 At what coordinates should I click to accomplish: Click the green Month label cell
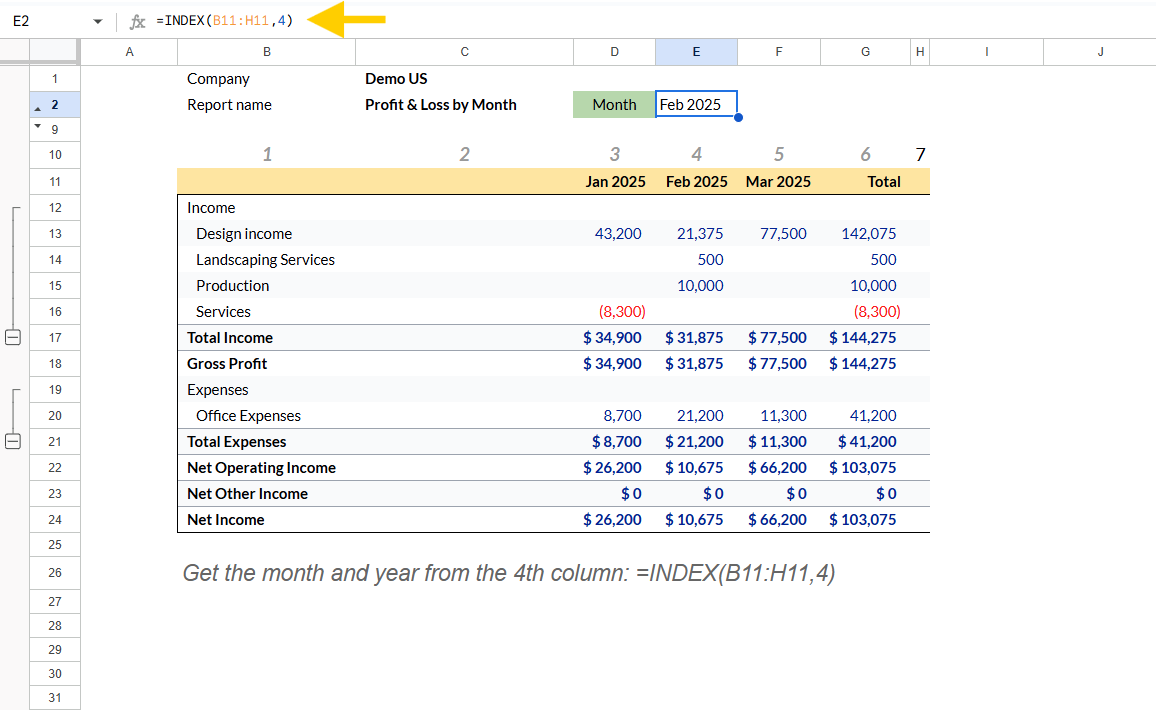pos(614,105)
